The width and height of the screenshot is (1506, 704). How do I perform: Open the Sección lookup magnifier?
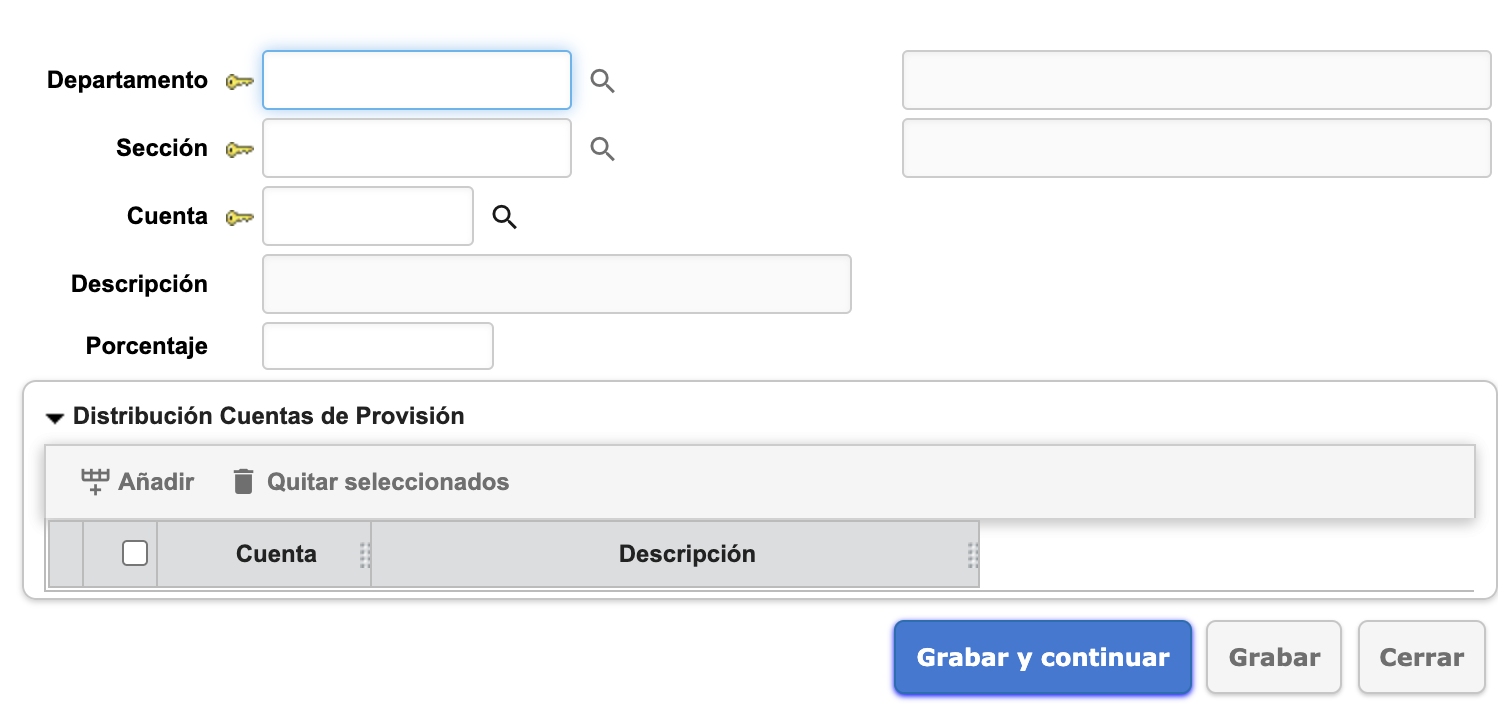pos(602,149)
